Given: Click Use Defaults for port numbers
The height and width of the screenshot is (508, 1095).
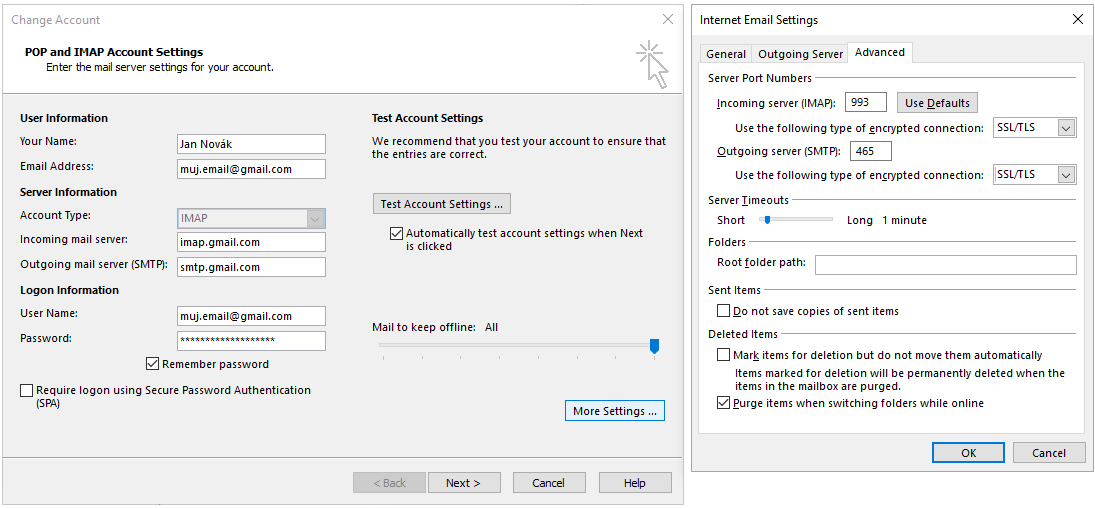Looking at the screenshot, I should pos(937,103).
